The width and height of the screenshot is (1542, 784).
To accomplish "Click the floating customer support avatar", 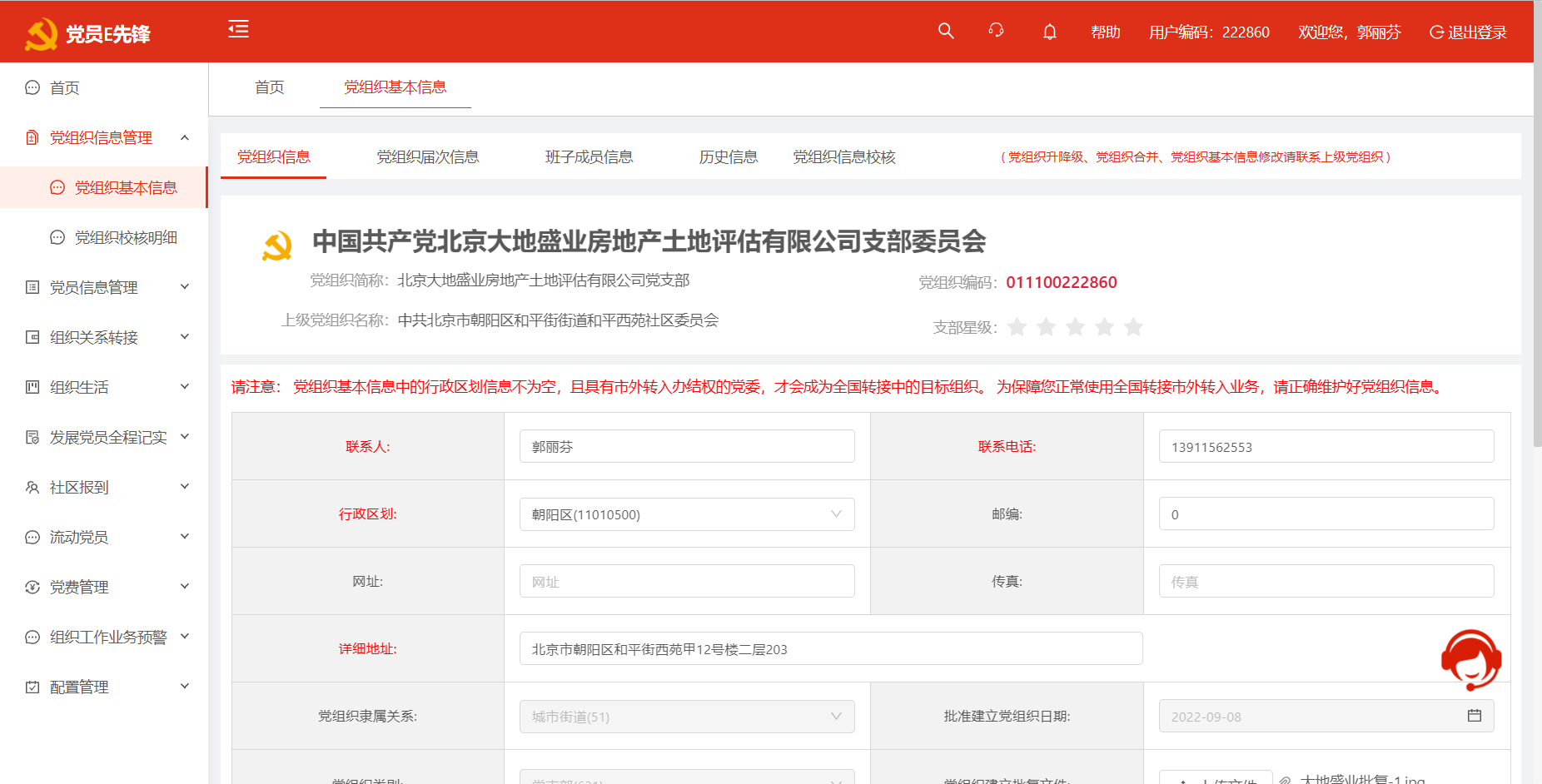I will [1470, 660].
